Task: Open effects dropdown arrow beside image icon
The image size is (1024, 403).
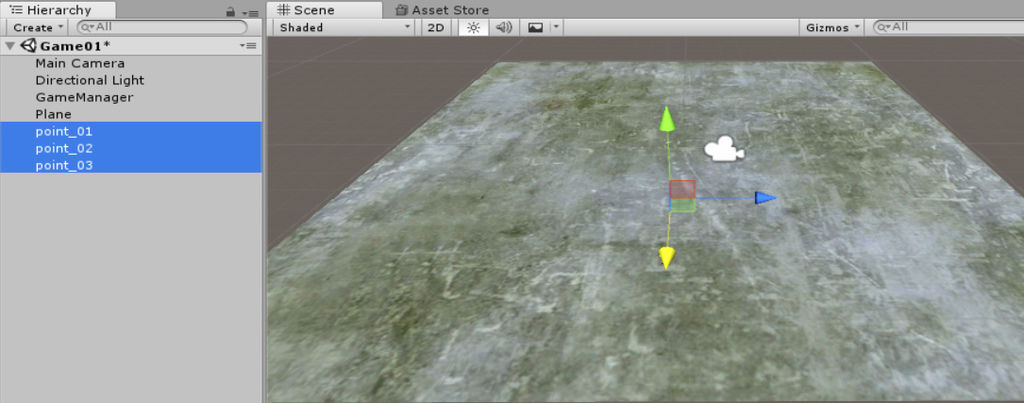Action: [556, 27]
